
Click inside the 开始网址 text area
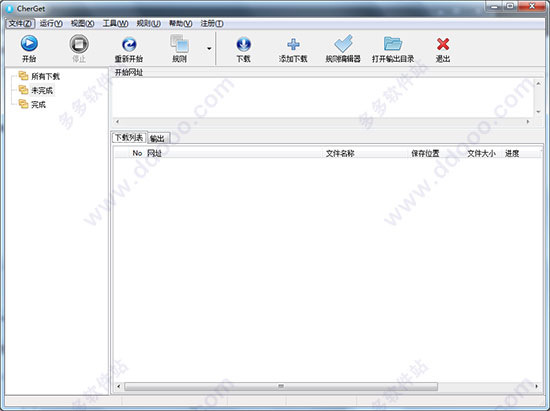[323, 97]
